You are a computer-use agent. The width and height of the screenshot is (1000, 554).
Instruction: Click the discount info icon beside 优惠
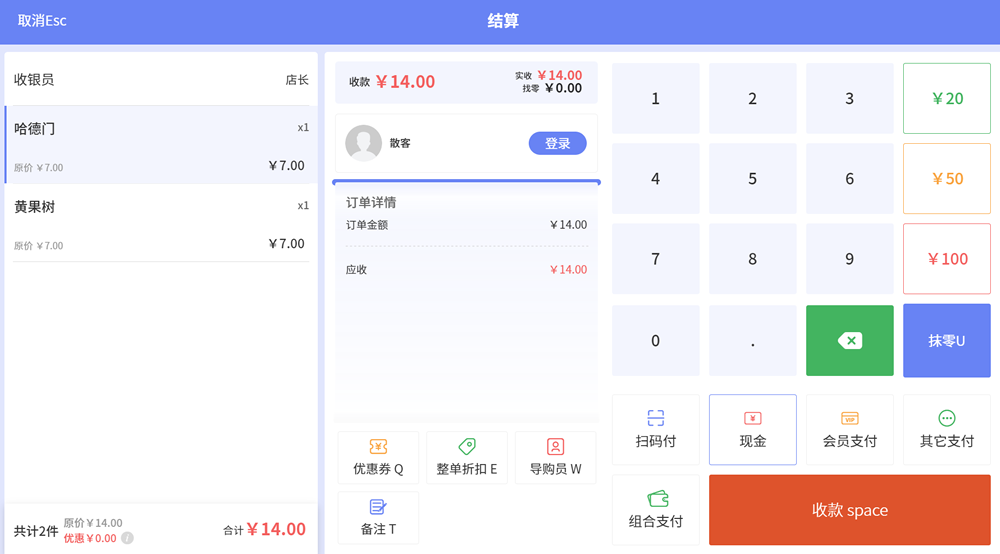pos(127,538)
